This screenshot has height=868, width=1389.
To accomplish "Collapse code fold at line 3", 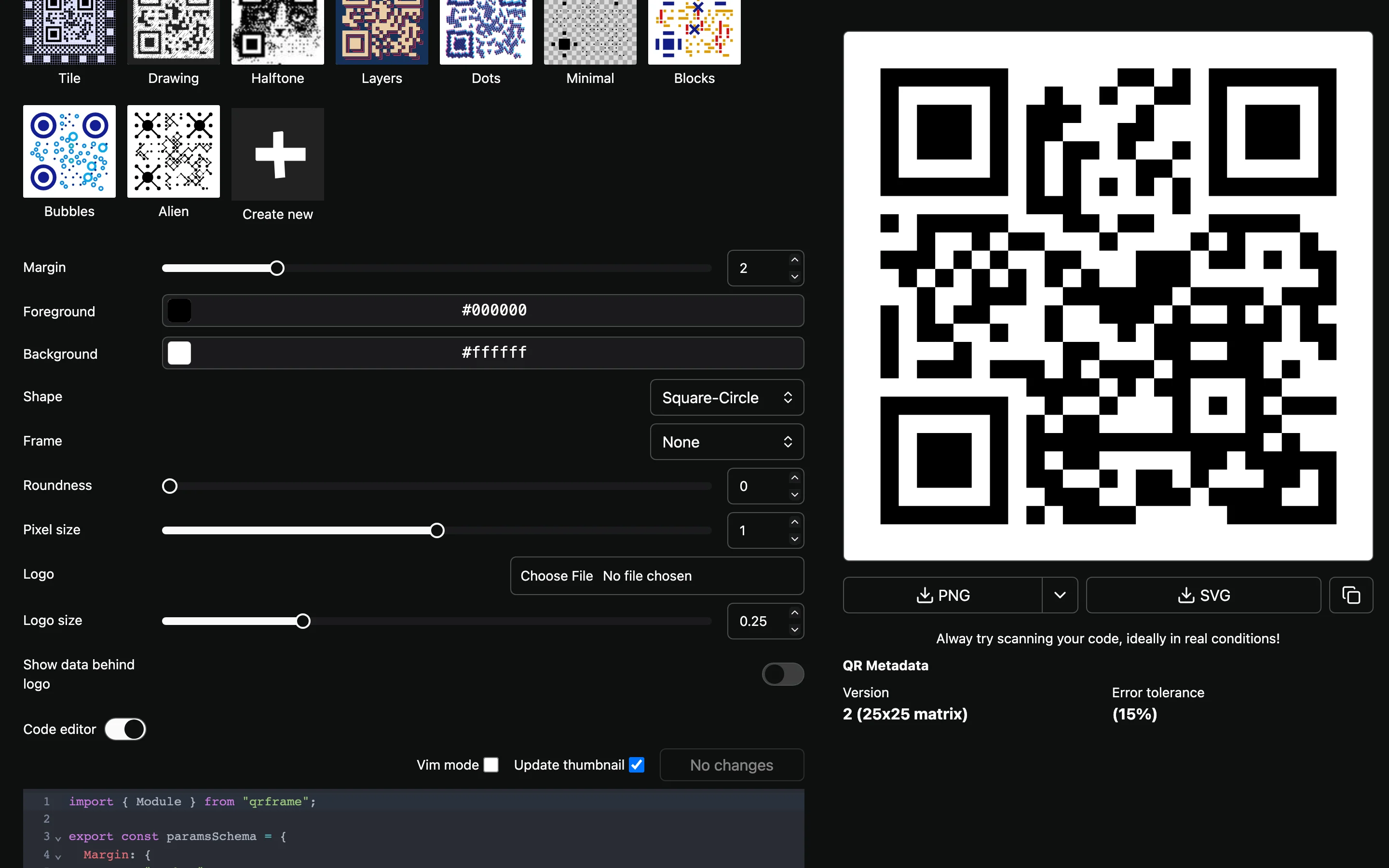I will click(58, 838).
